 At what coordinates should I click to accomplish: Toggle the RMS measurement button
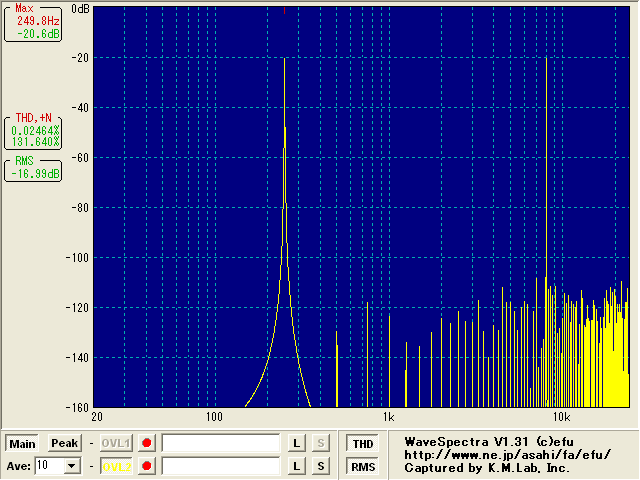point(362,467)
